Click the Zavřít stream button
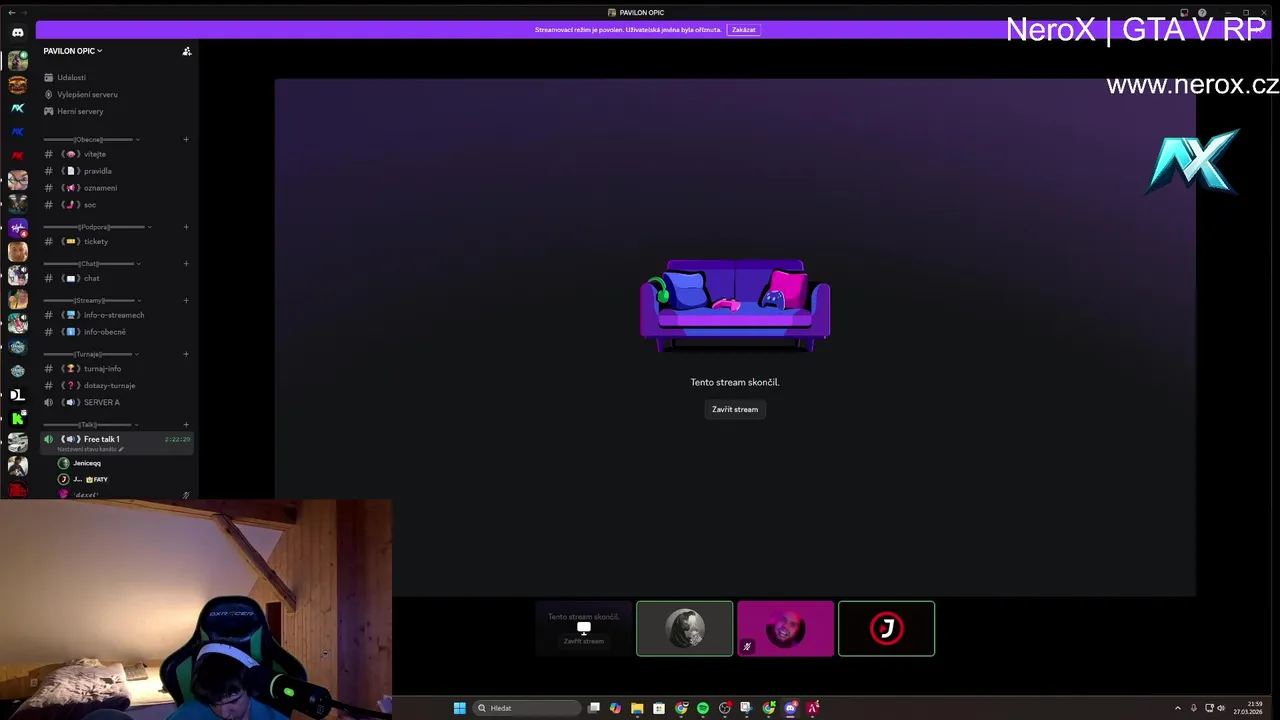The width and height of the screenshot is (1280, 720). [735, 409]
